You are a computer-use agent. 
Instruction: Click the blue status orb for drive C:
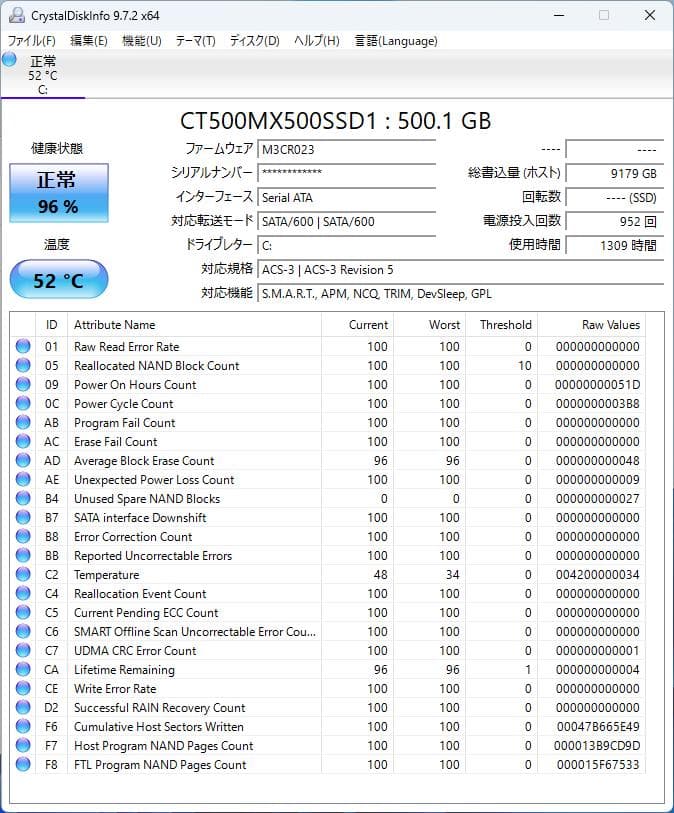(9, 60)
